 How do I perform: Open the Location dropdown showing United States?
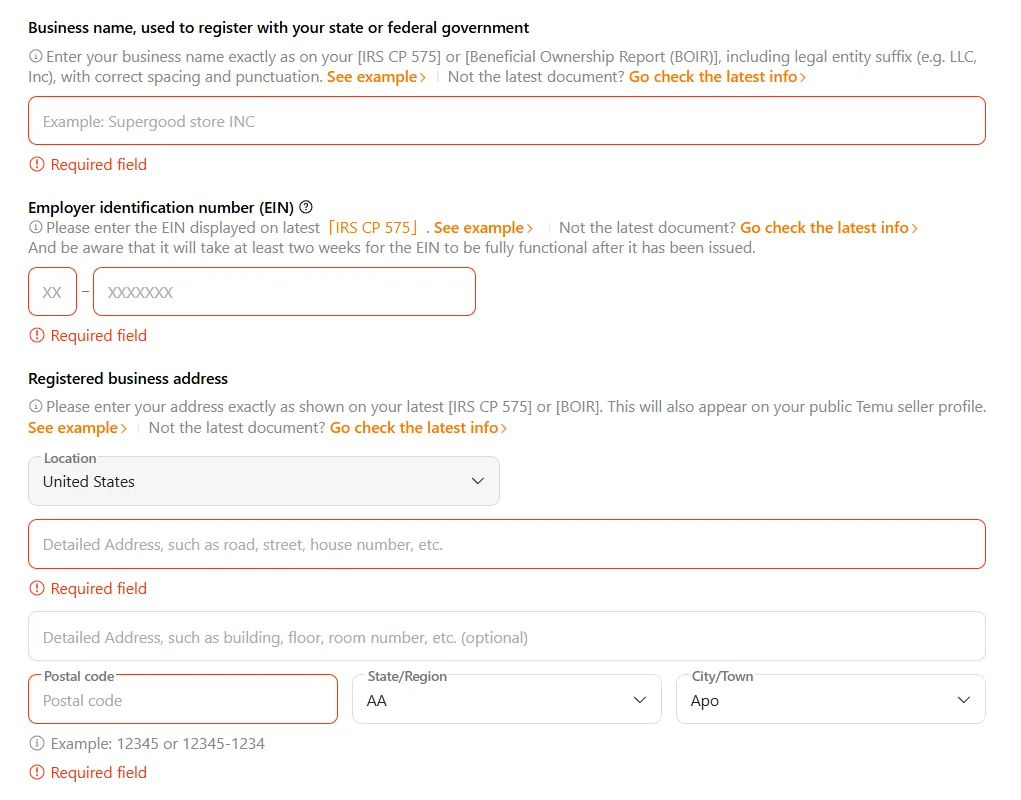click(264, 481)
